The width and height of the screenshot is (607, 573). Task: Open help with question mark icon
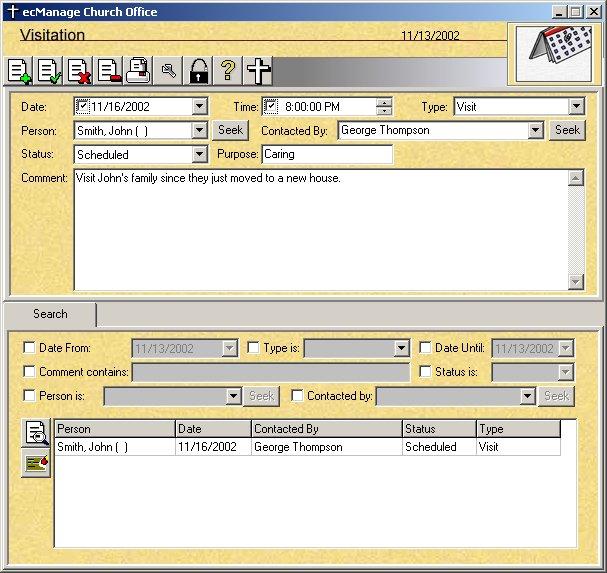point(228,71)
